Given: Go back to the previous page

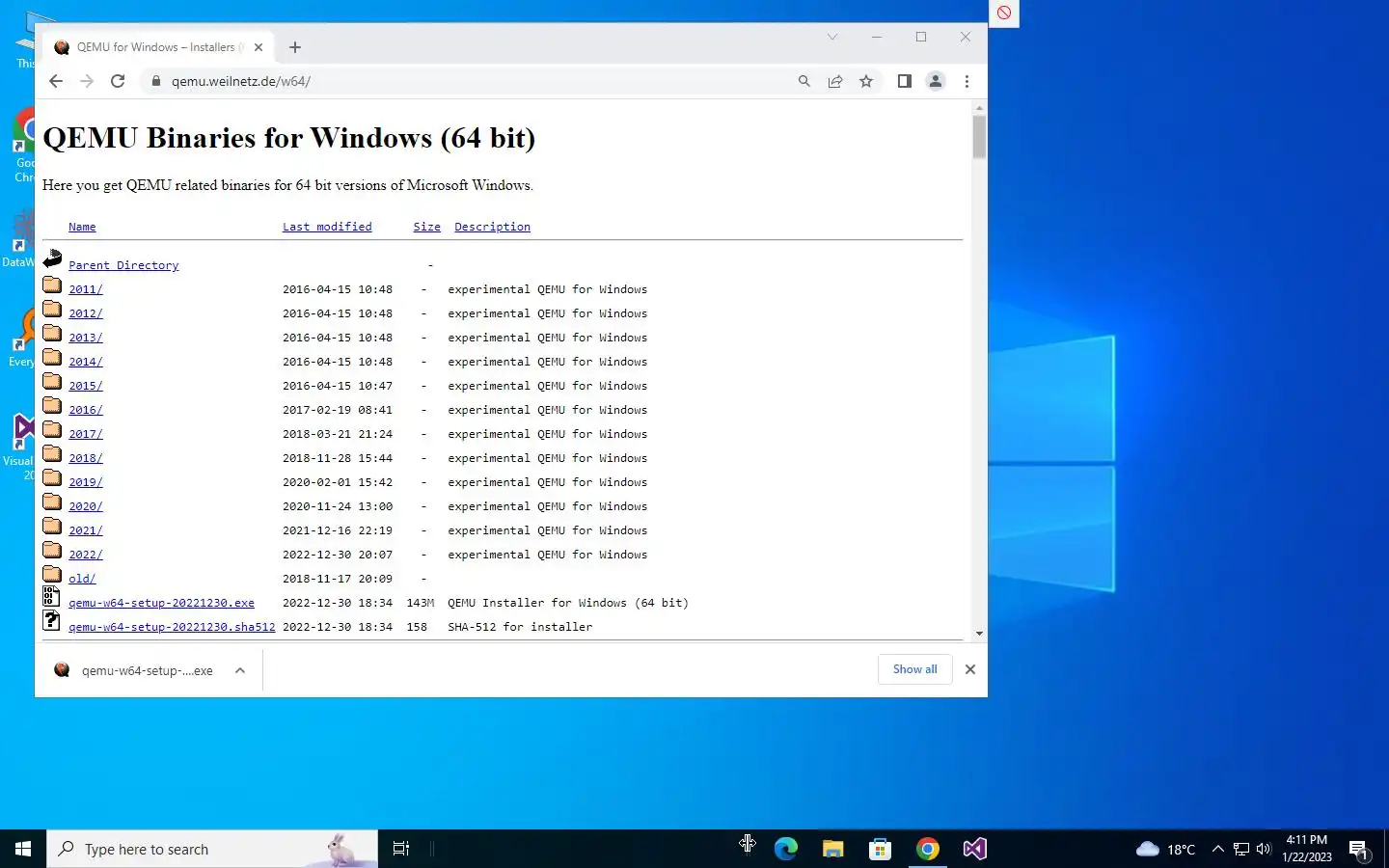Looking at the screenshot, I should click(x=56, y=81).
